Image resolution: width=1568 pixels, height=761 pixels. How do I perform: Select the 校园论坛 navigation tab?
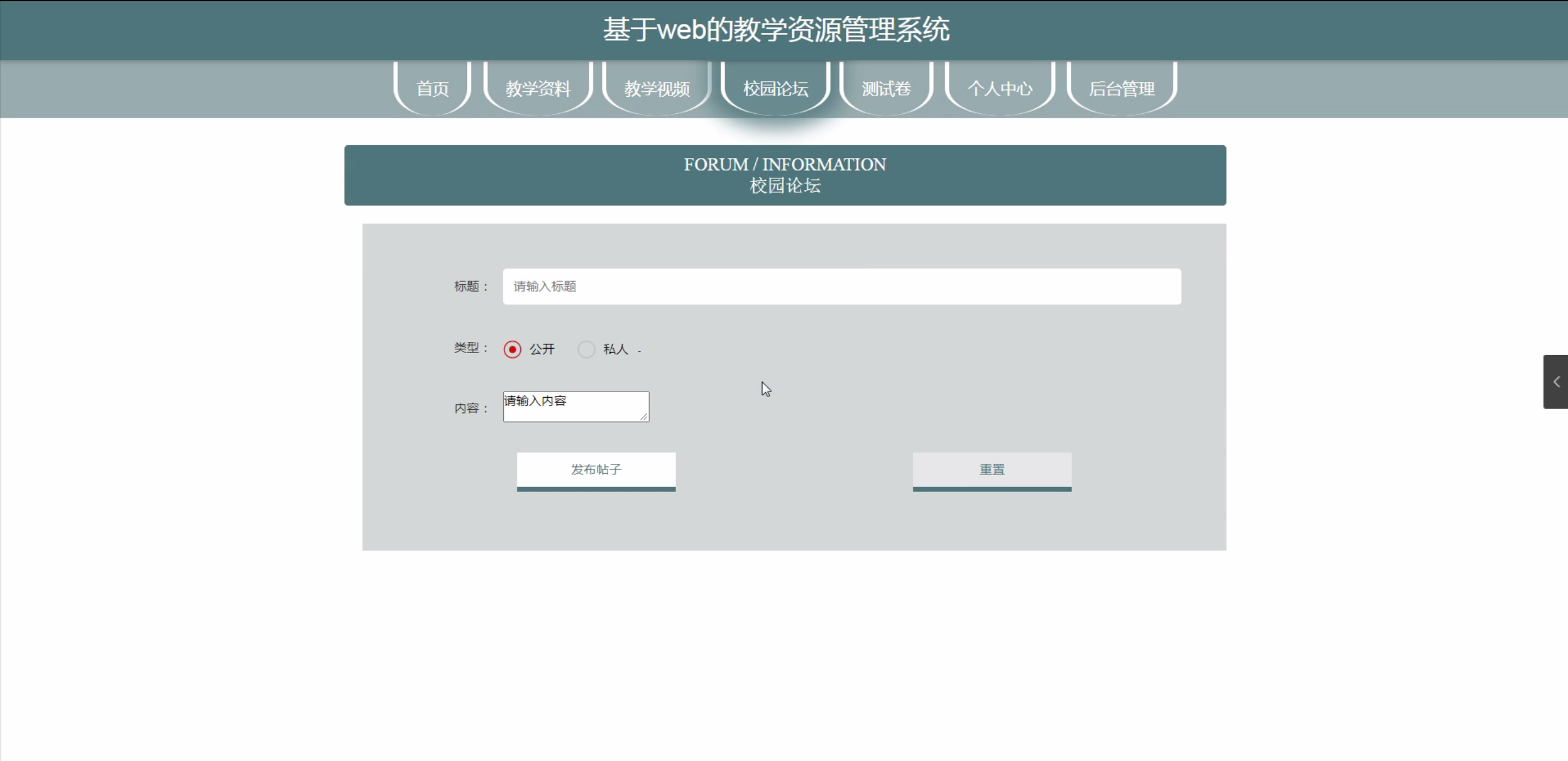[x=775, y=89]
